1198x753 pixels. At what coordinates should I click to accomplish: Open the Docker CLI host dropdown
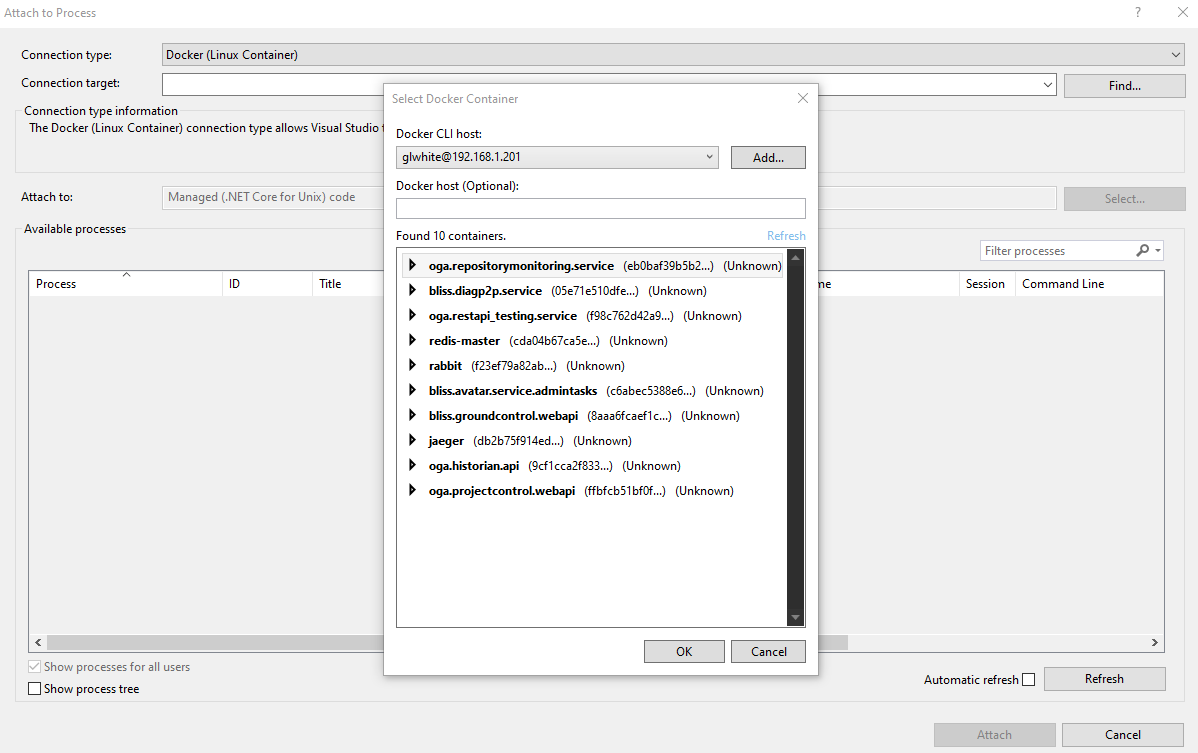[557, 157]
